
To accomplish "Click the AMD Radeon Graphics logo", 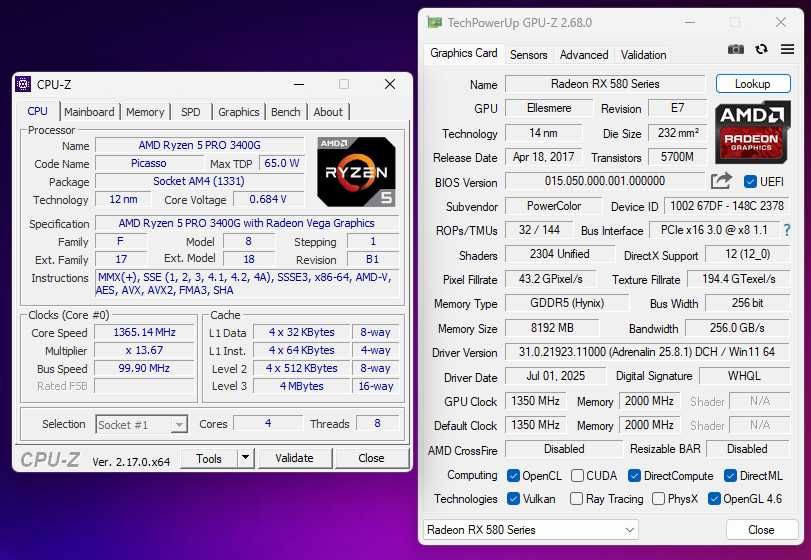I will tap(753, 132).
